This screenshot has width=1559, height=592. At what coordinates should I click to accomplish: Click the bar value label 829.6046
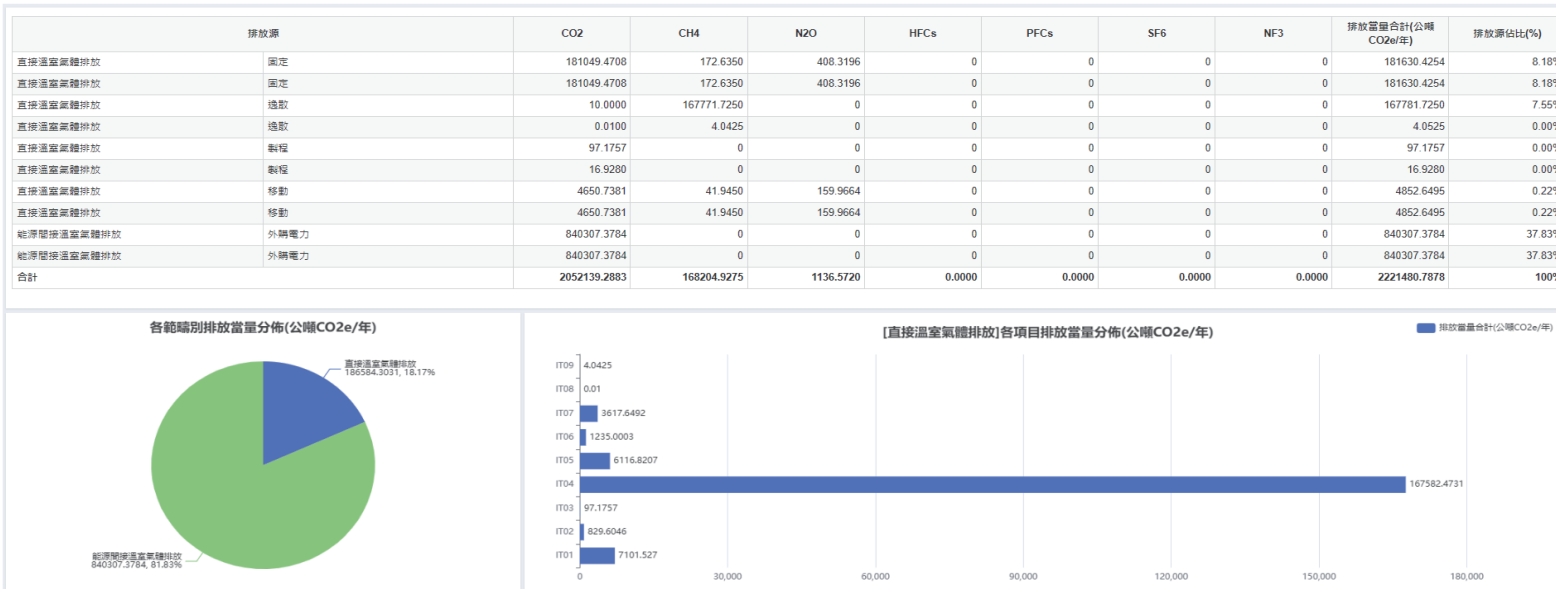pyautogui.click(x=608, y=531)
